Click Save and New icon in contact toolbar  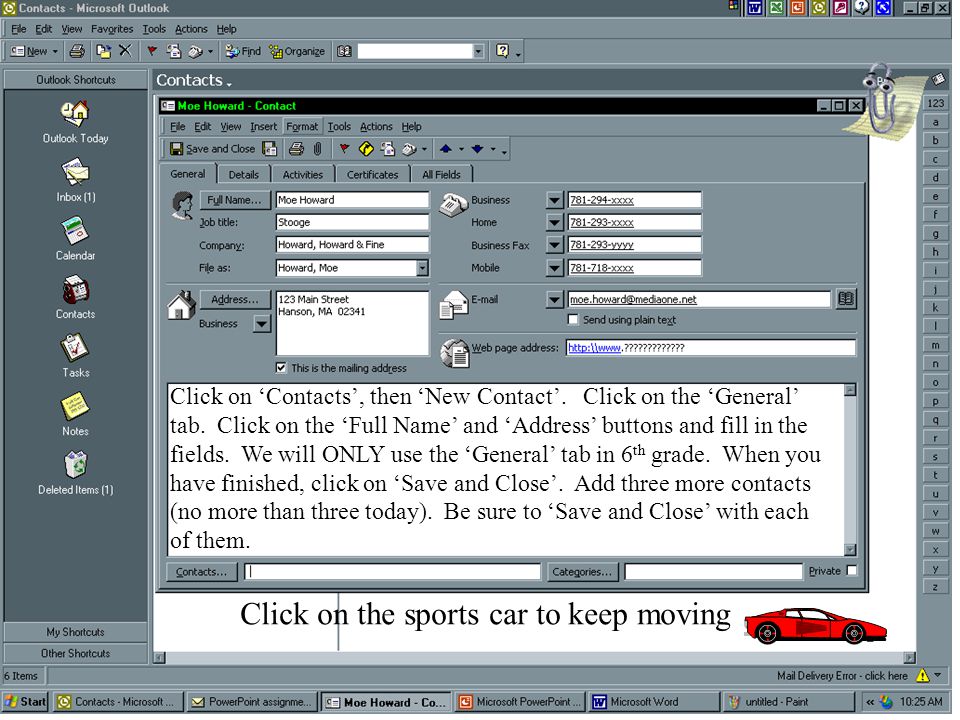point(269,149)
